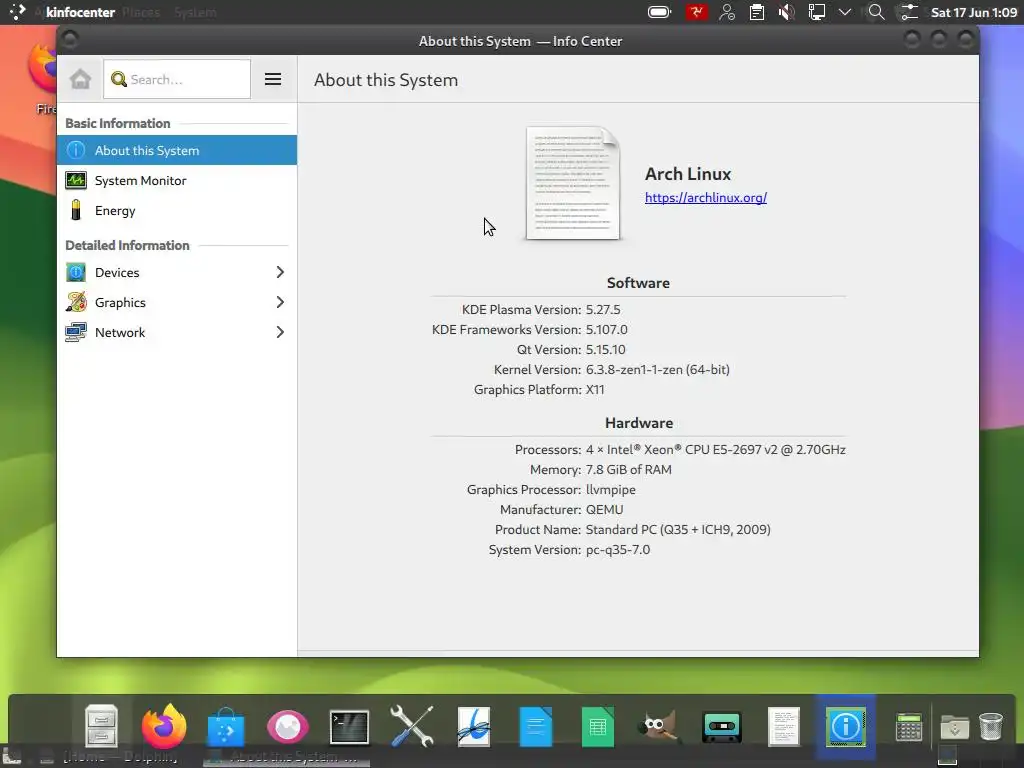The height and width of the screenshot is (768, 1024).
Task: Click the application launcher icon in the top-left corner
Action: 17,12
